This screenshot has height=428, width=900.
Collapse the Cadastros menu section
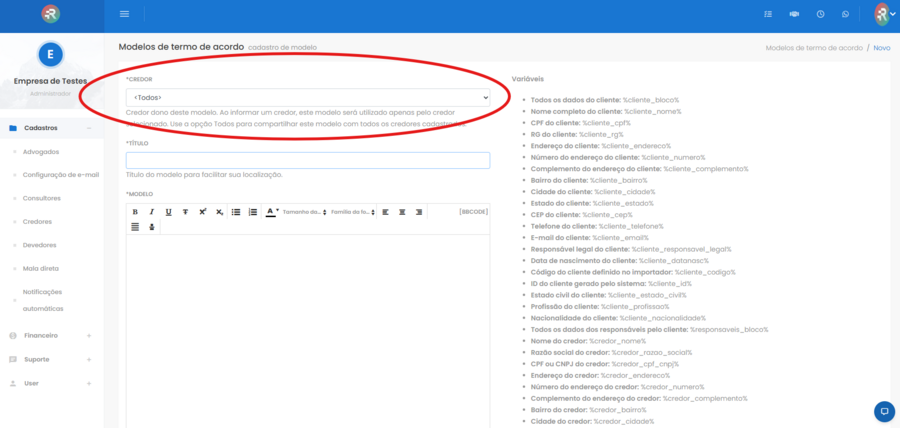[89, 128]
